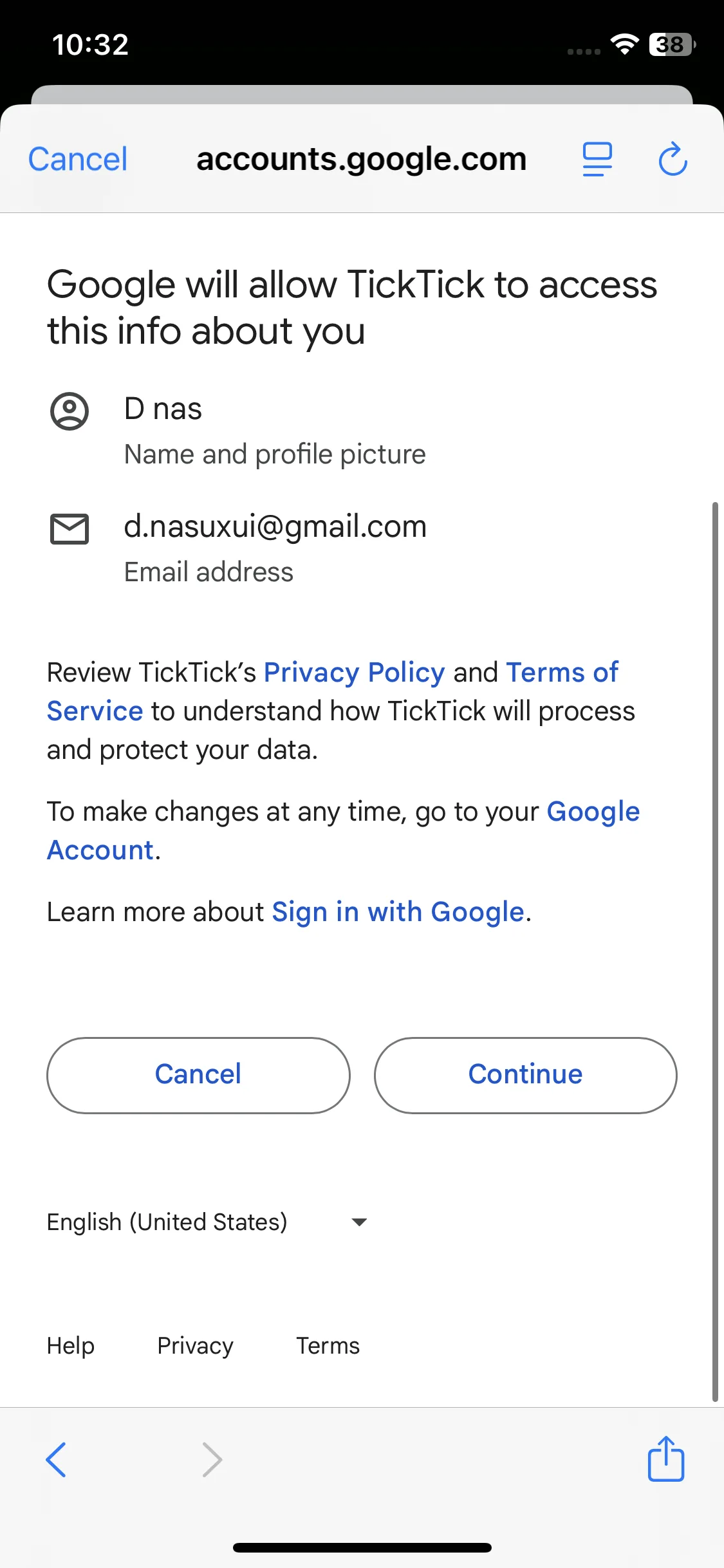724x1568 pixels.
Task: Tap the browser back arrow
Action: [x=57, y=1459]
